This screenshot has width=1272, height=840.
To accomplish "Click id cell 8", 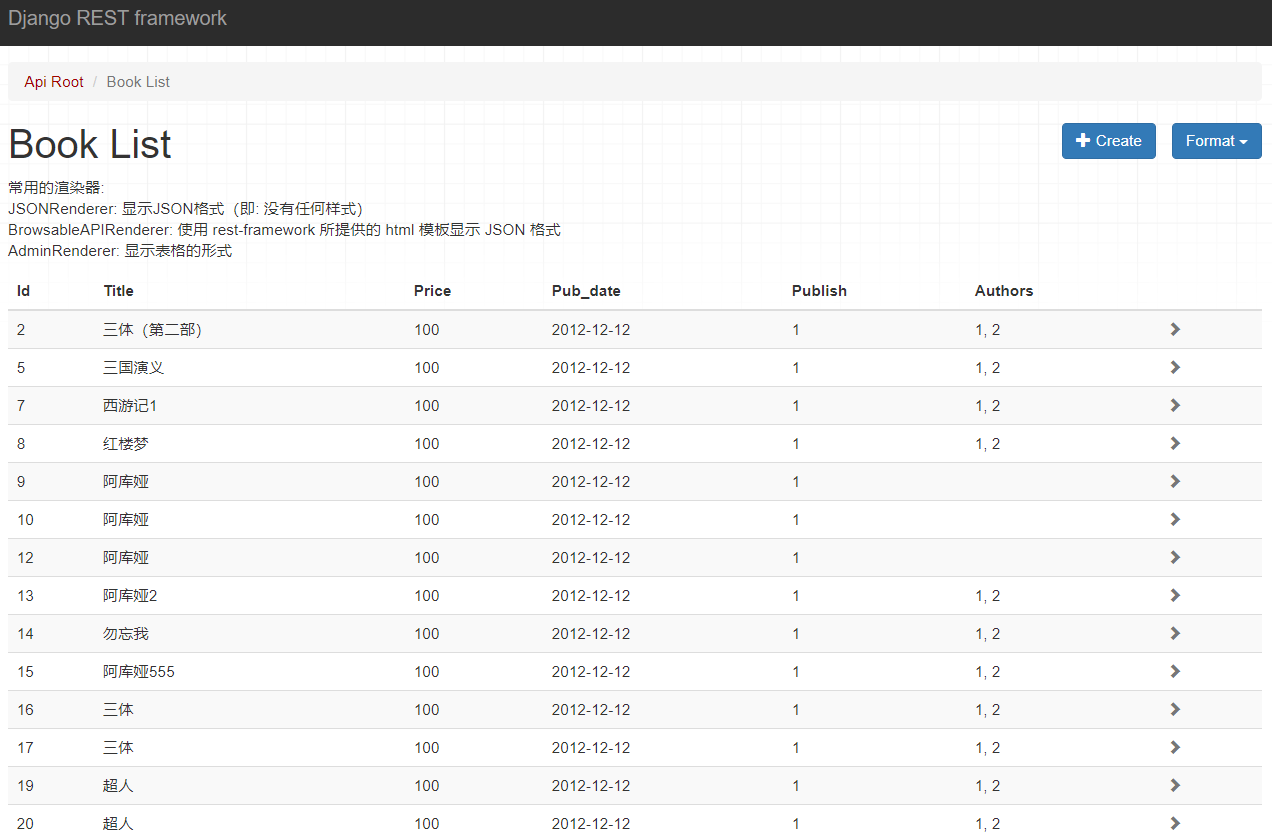I will (x=21, y=444).
